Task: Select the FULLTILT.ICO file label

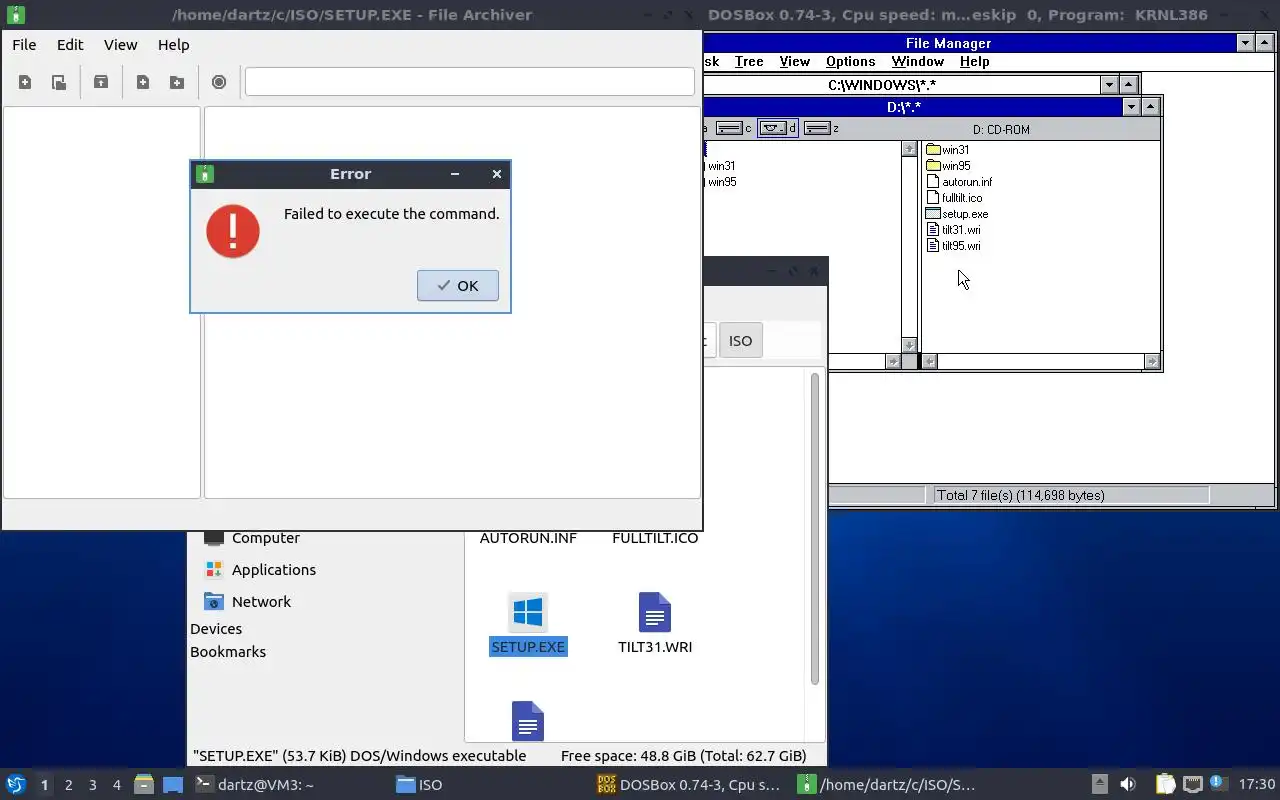Action: tap(655, 538)
